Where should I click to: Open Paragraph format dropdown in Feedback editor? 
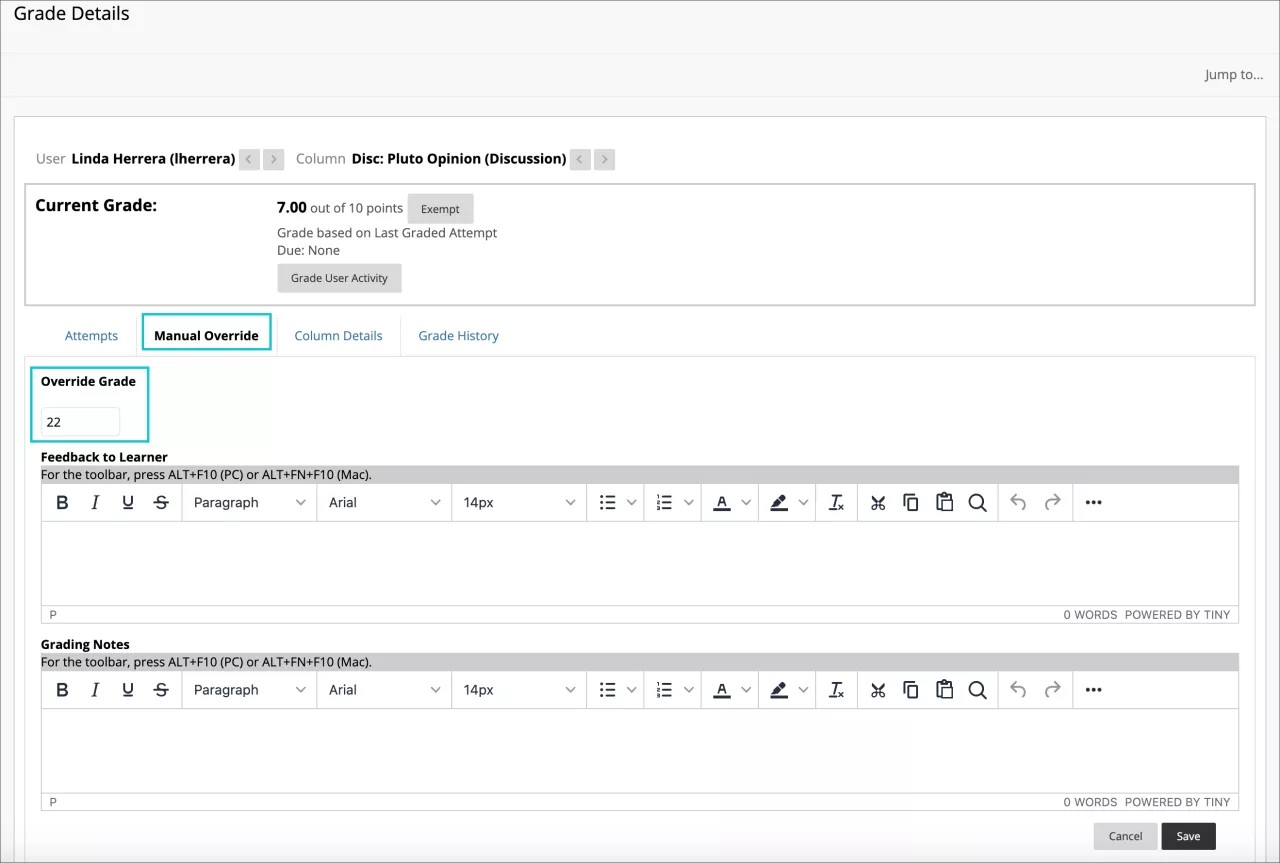click(249, 503)
